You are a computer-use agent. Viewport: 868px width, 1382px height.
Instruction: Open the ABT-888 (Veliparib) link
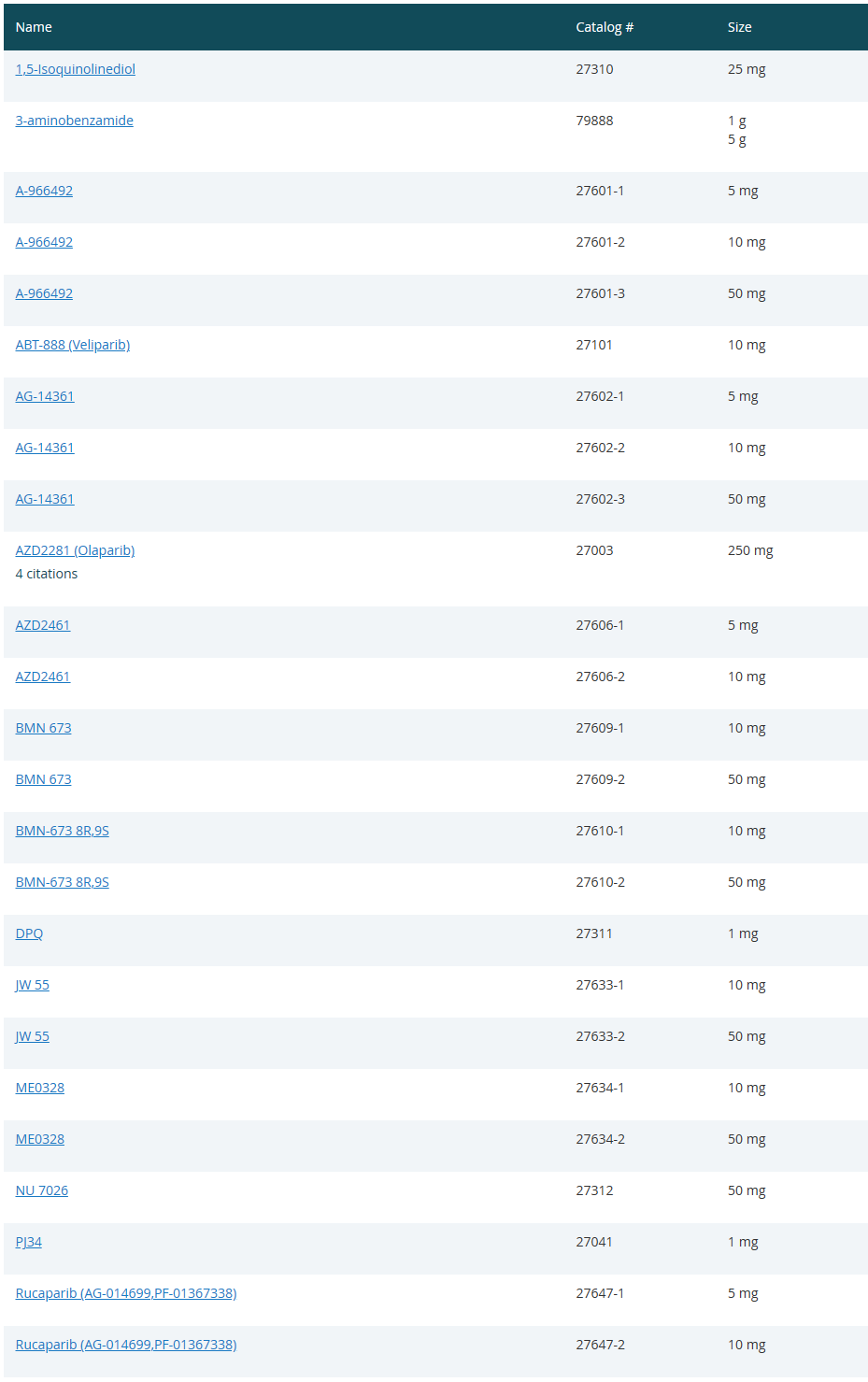pos(72,345)
